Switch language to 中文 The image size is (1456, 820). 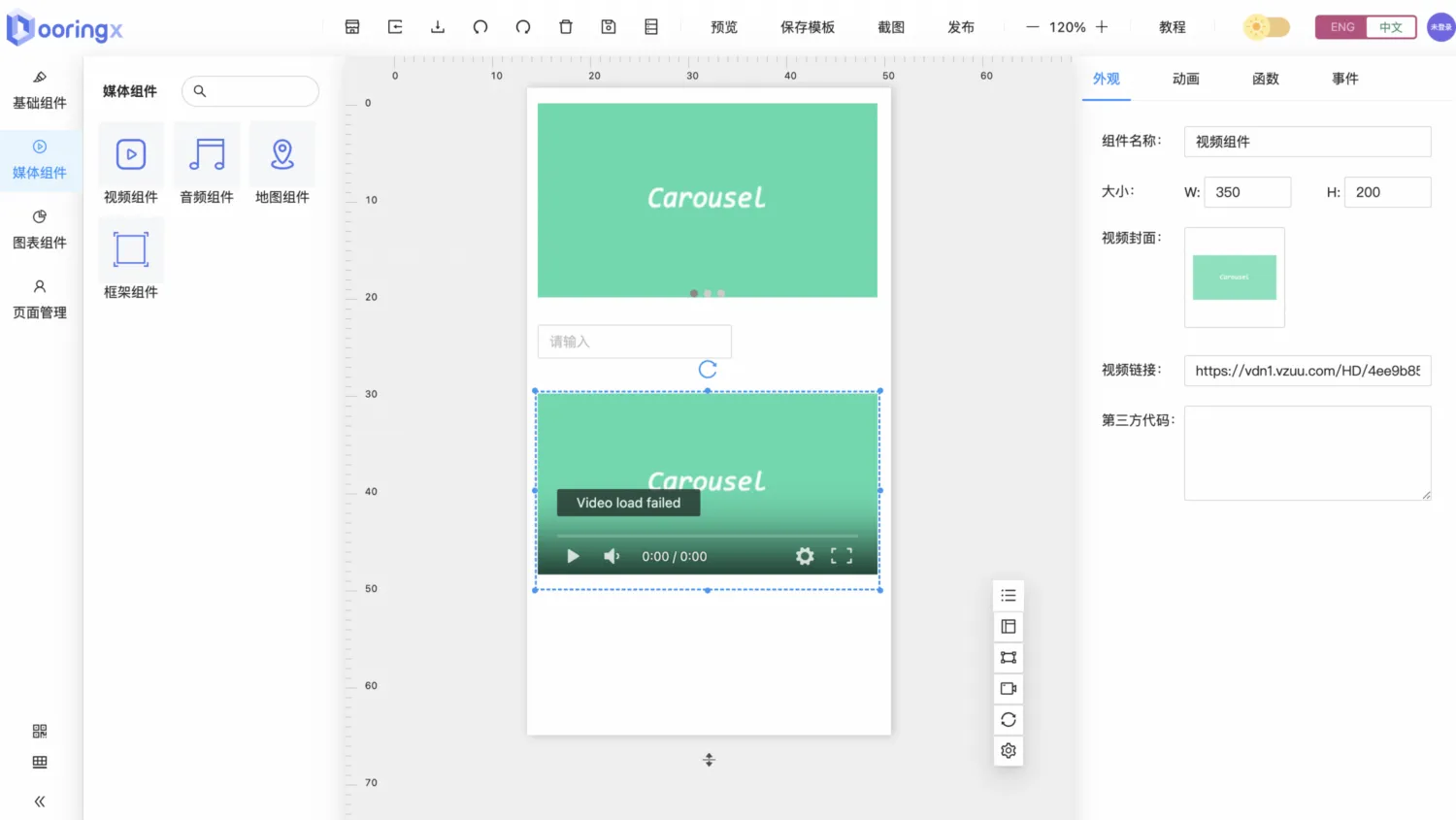click(x=1391, y=27)
